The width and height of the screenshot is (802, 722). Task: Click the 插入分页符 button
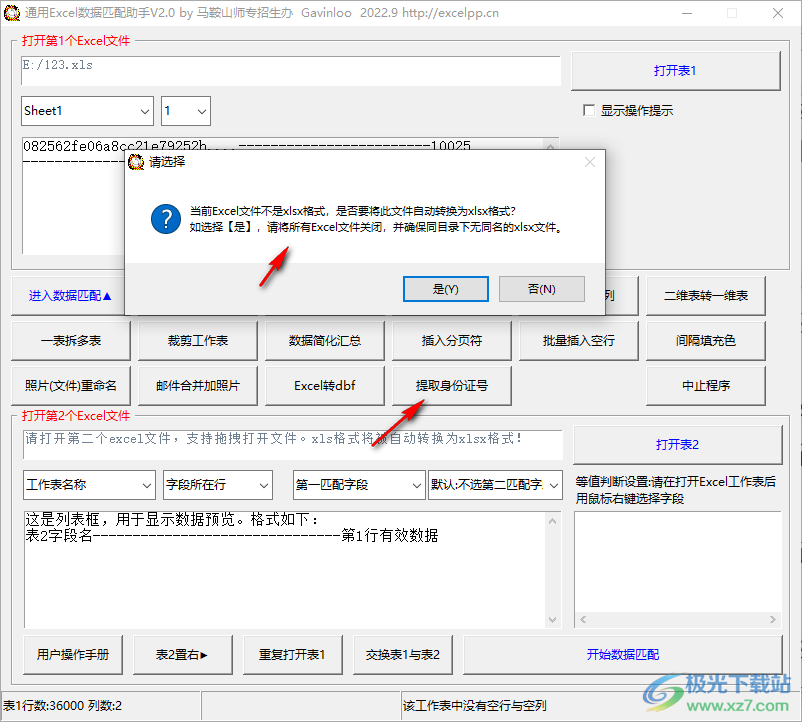[x=452, y=341]
